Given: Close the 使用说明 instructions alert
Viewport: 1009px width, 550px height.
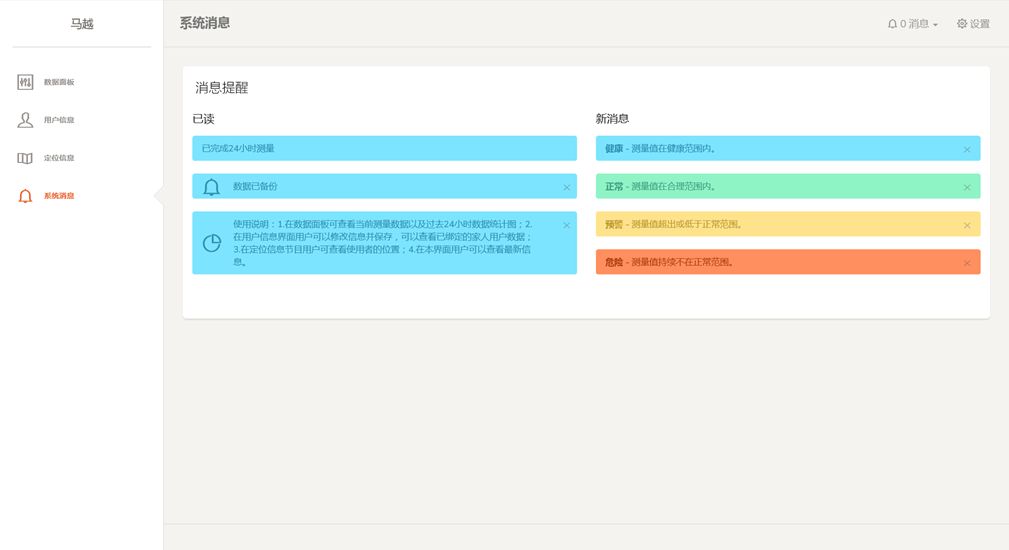Looking at the screenshot, I should point(566,225).
